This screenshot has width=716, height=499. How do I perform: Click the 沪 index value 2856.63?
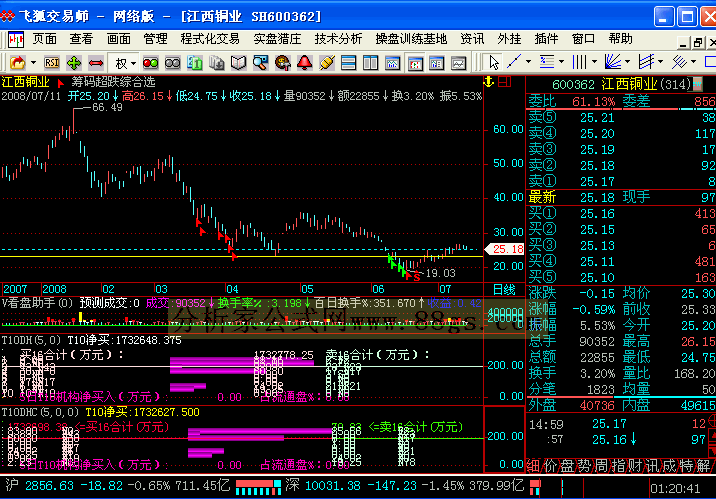tap(49, 485)
